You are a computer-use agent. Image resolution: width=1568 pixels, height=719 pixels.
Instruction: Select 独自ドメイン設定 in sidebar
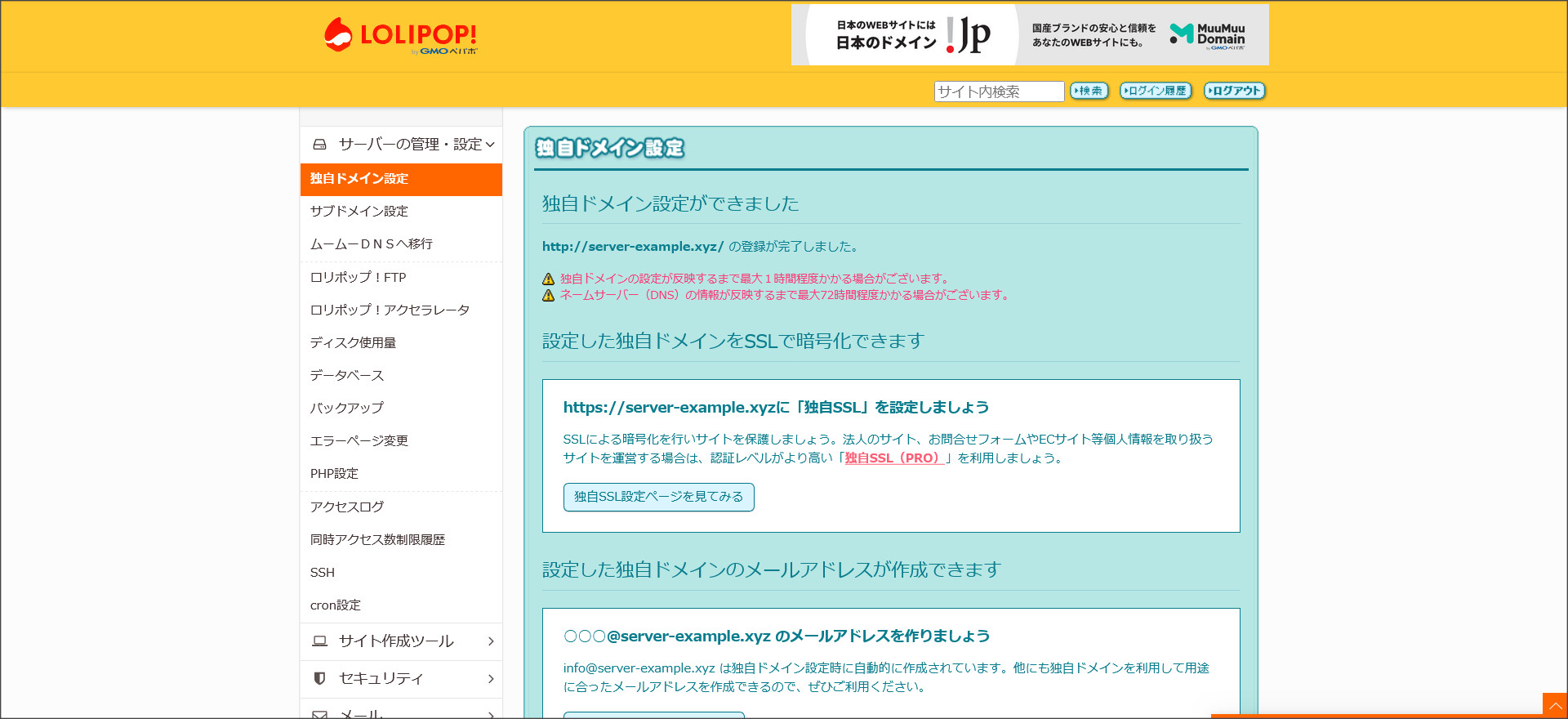[401, 179]
